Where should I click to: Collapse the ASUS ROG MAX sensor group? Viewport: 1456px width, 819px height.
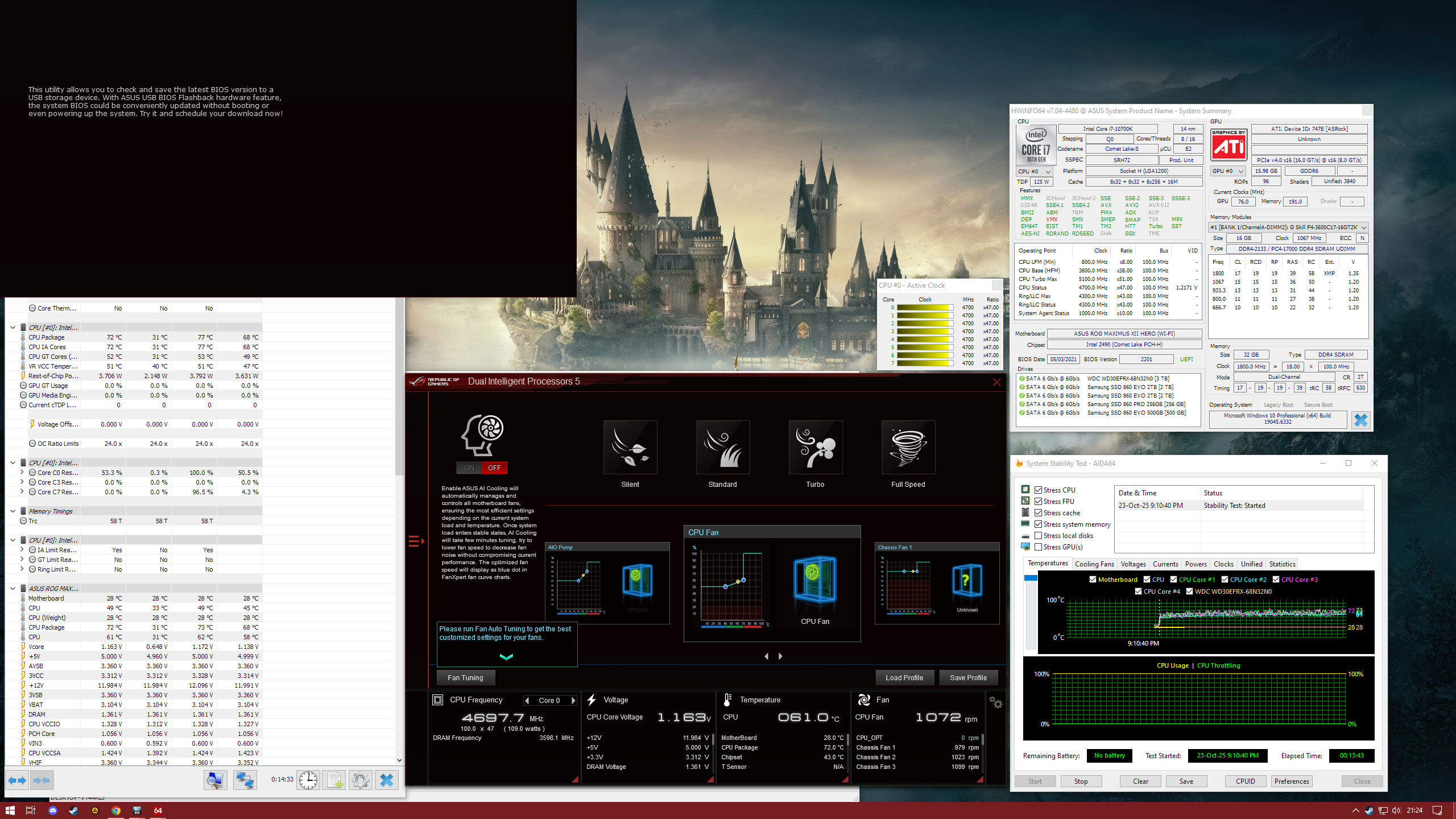point(13,588)
